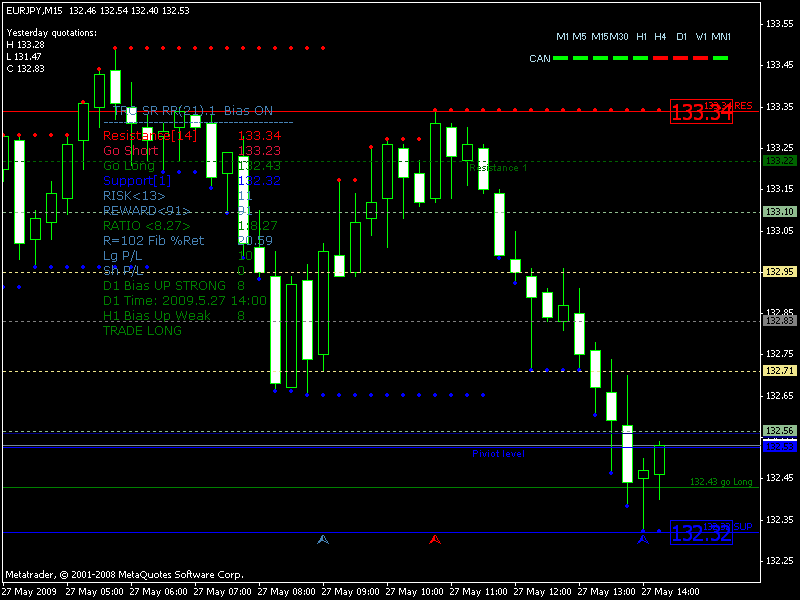
Task: Click the 'Lg P/L' label
Action: (122, 256)
